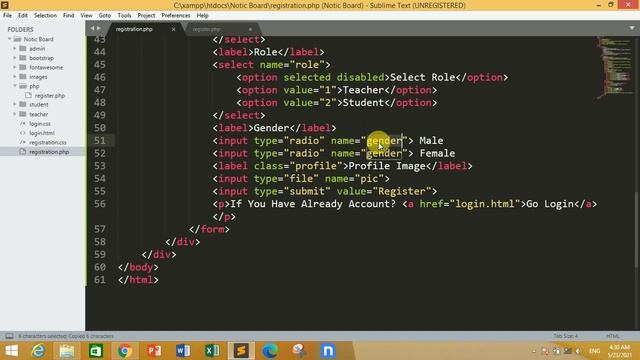Click the Windows Start button
The width and height of the screenshot is (640, 360).
11,351
